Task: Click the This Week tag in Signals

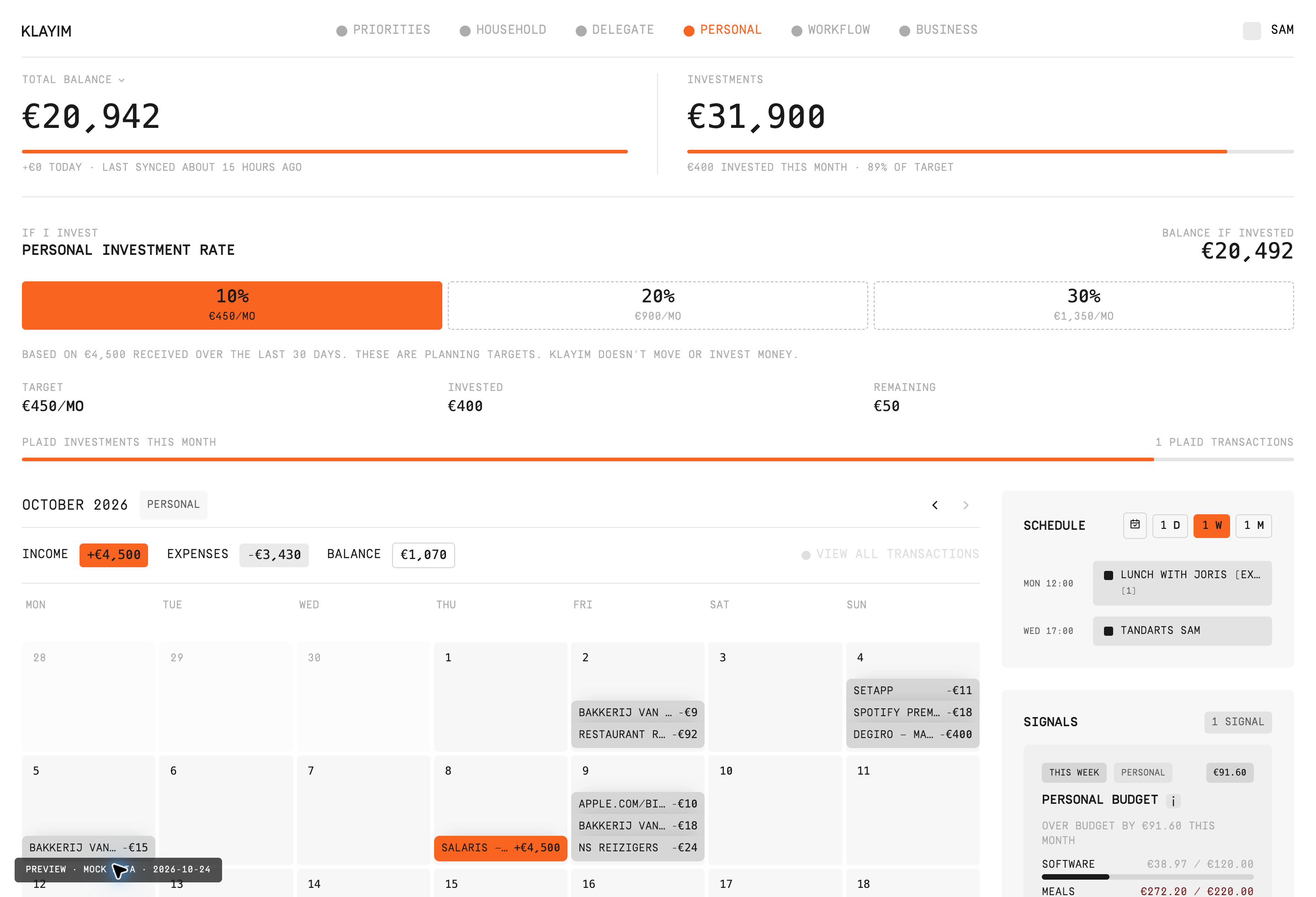Action: [1074, 772]
